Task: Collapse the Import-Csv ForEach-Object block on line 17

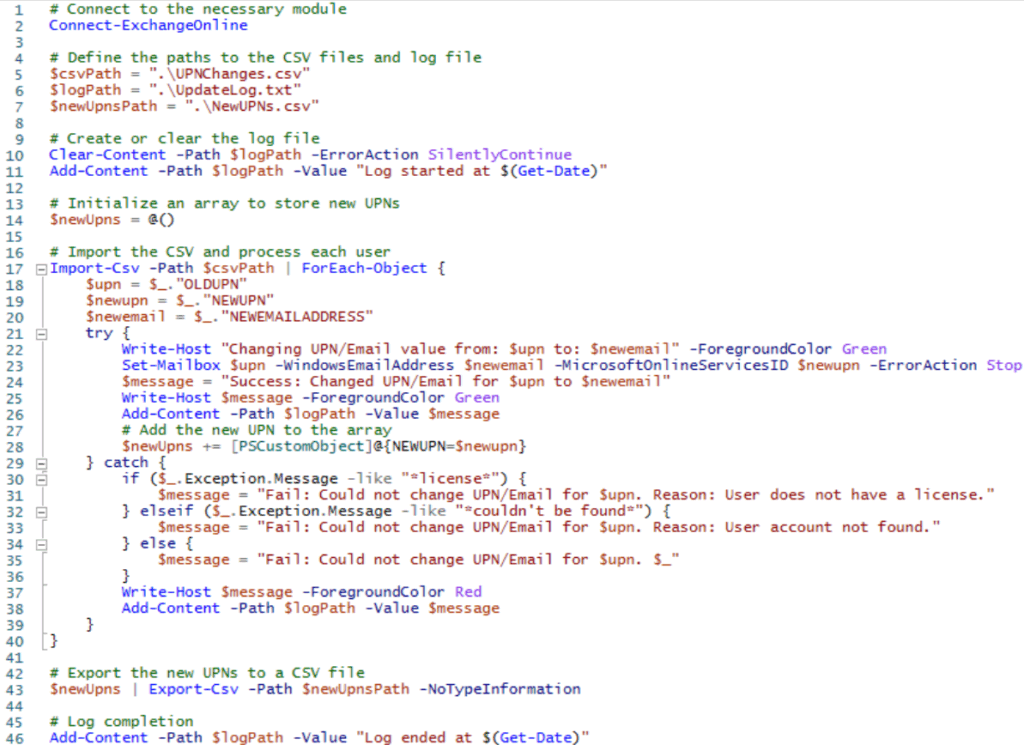Action: click(41, 269)
